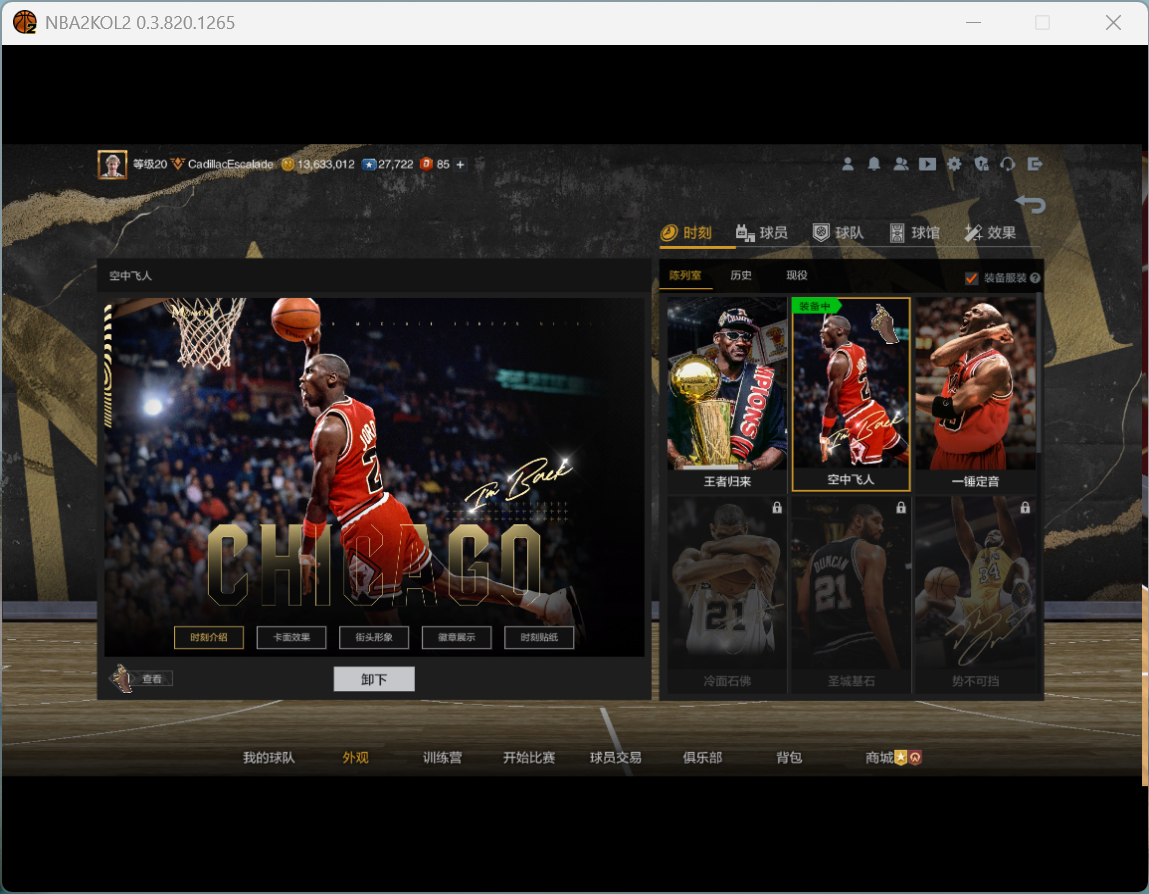Screen dimensions: 1149x894
Task: Switch to the 时刻 tab
Action: pos(687,233)
